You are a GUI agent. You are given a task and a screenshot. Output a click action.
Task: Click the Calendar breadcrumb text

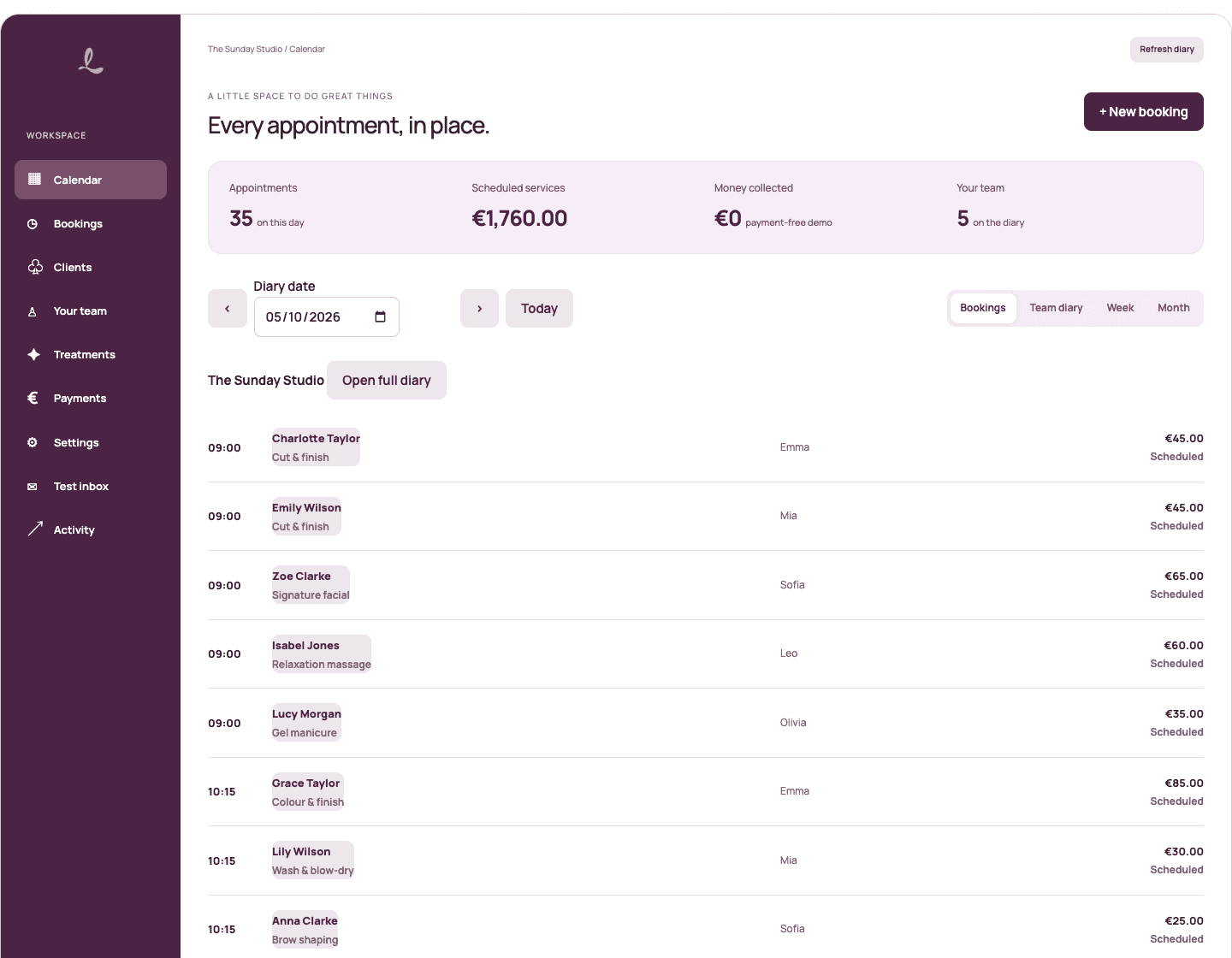(307, 50)
